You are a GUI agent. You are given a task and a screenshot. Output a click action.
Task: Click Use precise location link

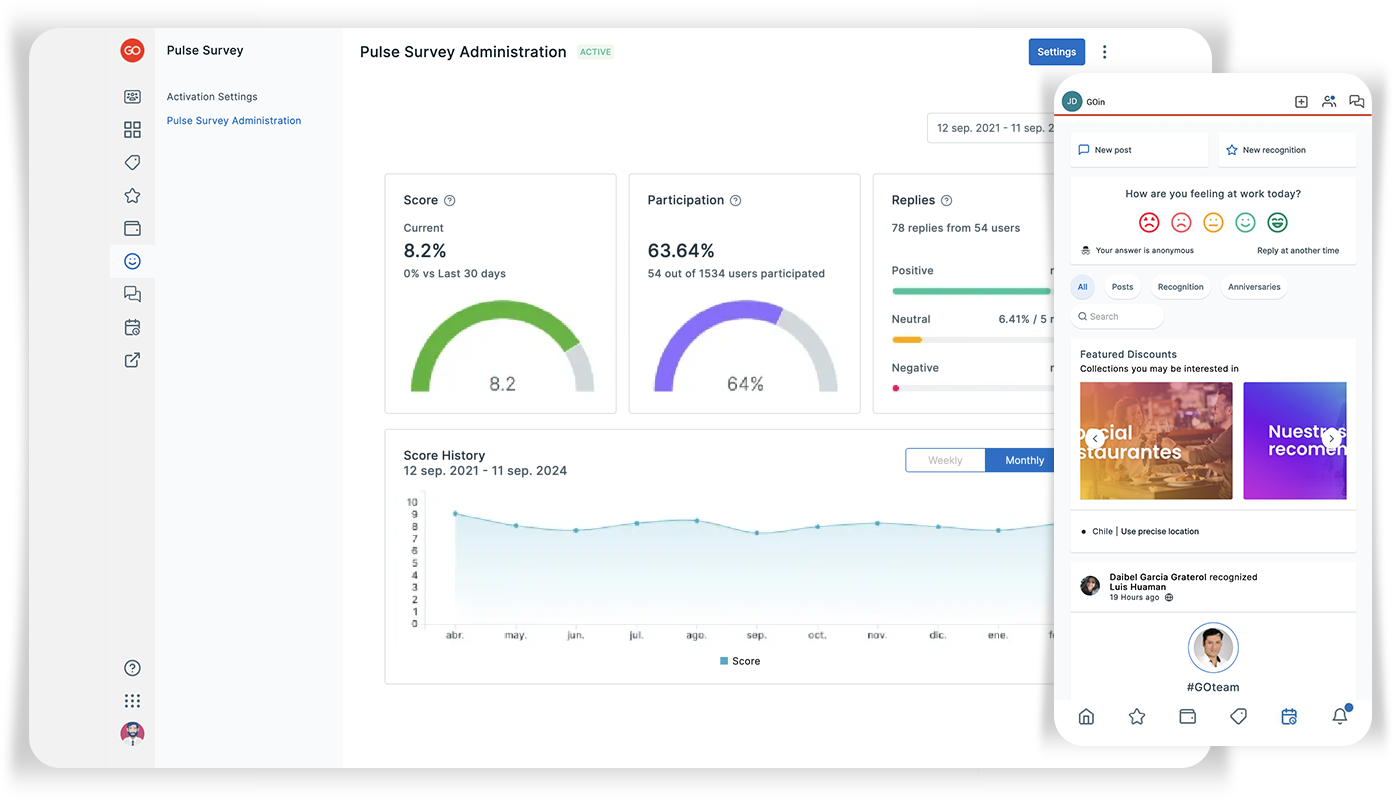click(x=1160, y=532)
